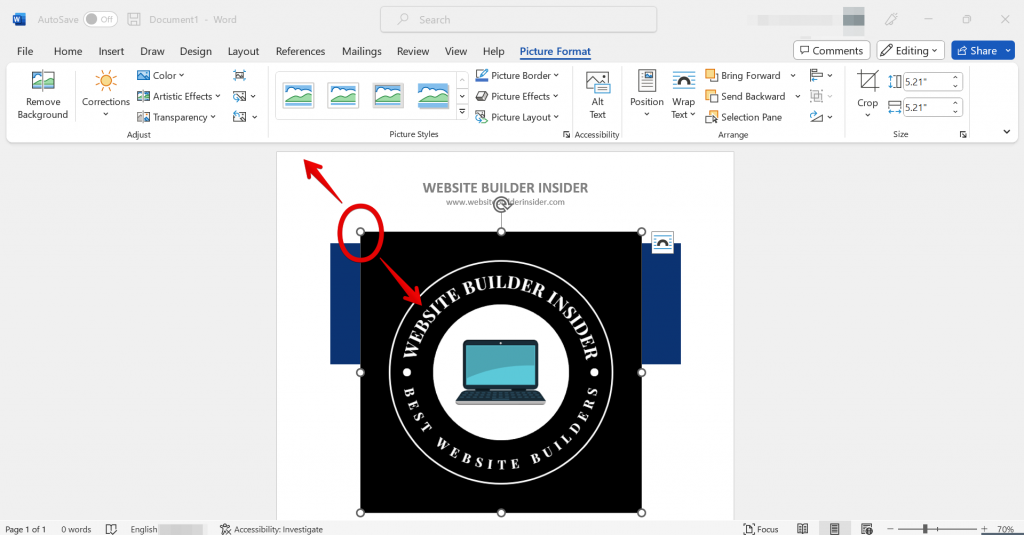Switch to the Layout tab
This screenshot has height=535, width=1024.
[x=243, y=51]
